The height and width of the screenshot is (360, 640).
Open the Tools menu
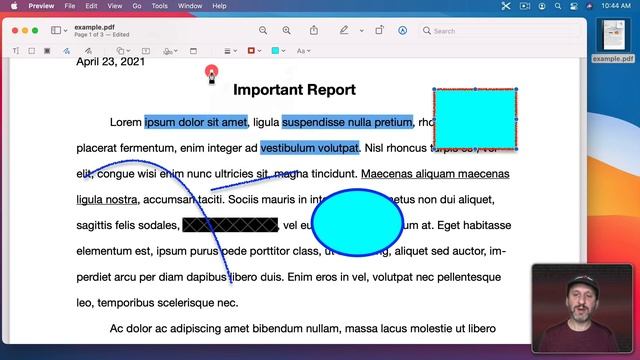160,6
